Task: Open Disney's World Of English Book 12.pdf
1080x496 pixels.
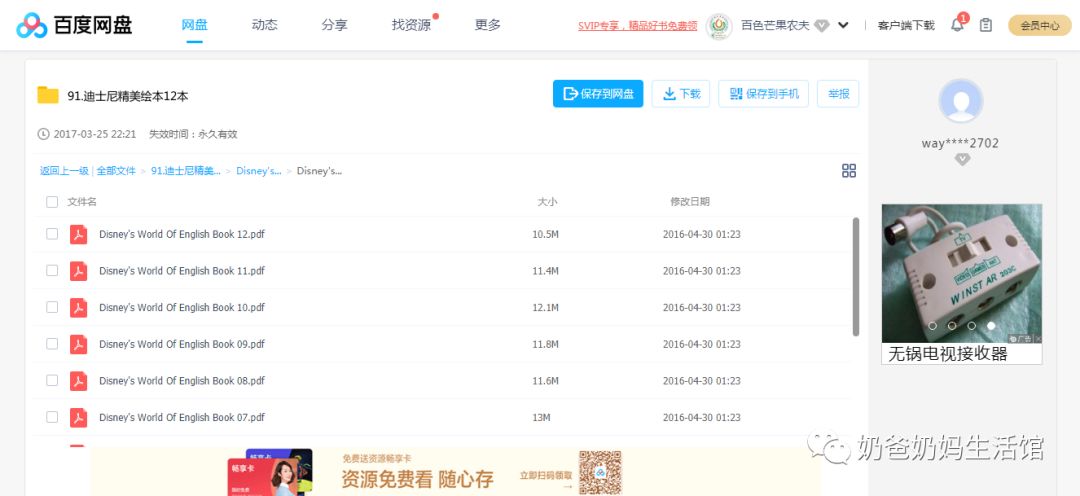Action: 182,234
